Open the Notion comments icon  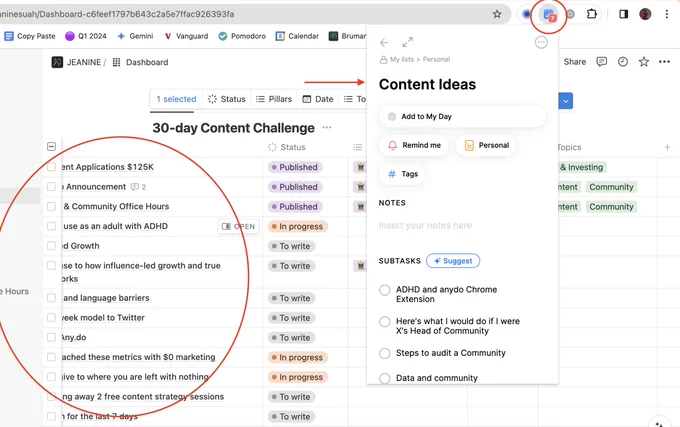[602, 62]
